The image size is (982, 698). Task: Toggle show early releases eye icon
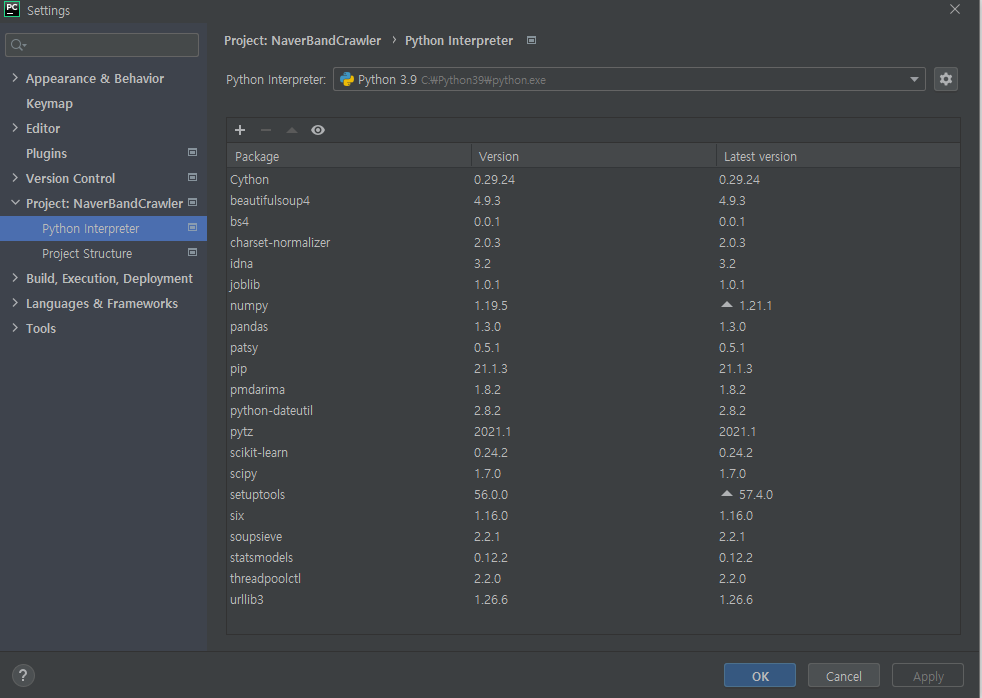pos(318,130)
